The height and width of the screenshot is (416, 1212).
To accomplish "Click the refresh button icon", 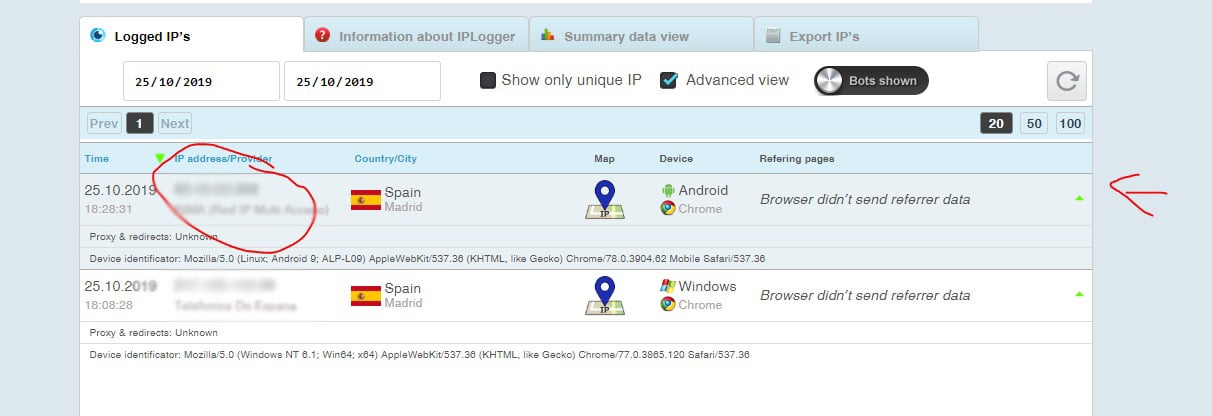I will pos(1067,81).
